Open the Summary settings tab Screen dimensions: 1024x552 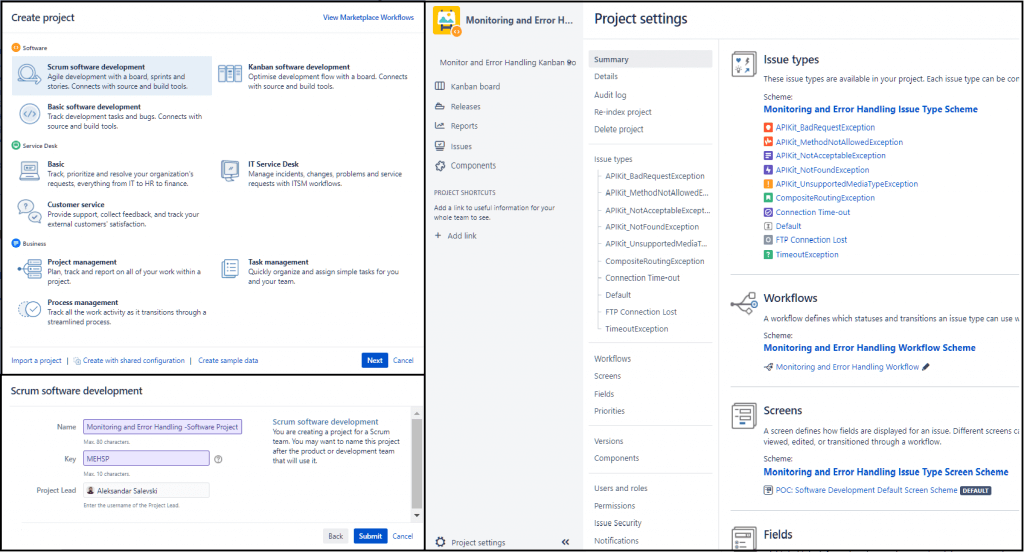[650, 59]
